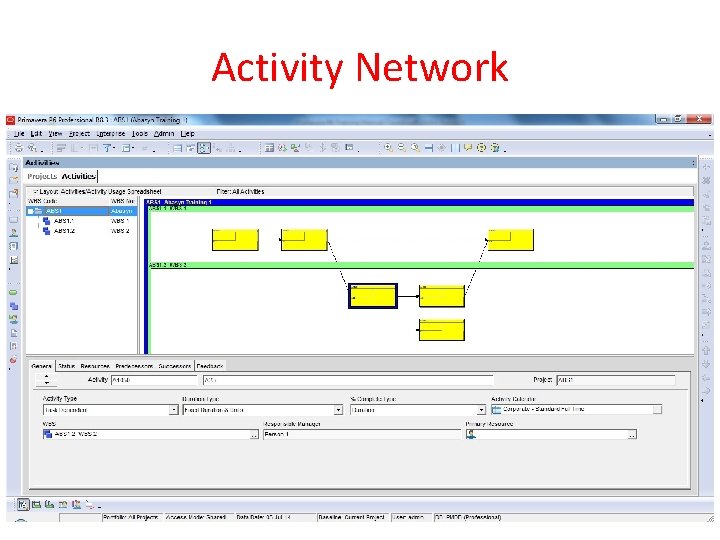Select the highlighted activity box in WBS 2
This screenshot has width=720, height=540.
[373, 296]
